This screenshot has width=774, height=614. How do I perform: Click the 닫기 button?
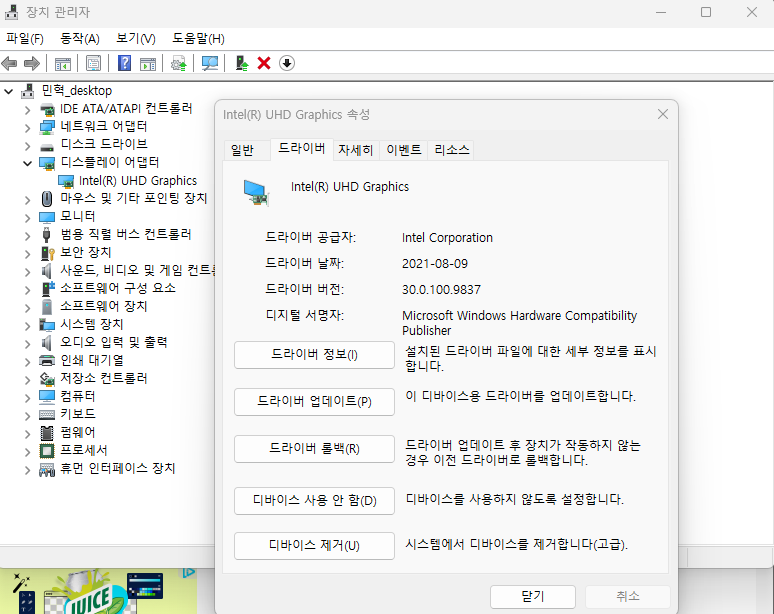coord(533,597)
